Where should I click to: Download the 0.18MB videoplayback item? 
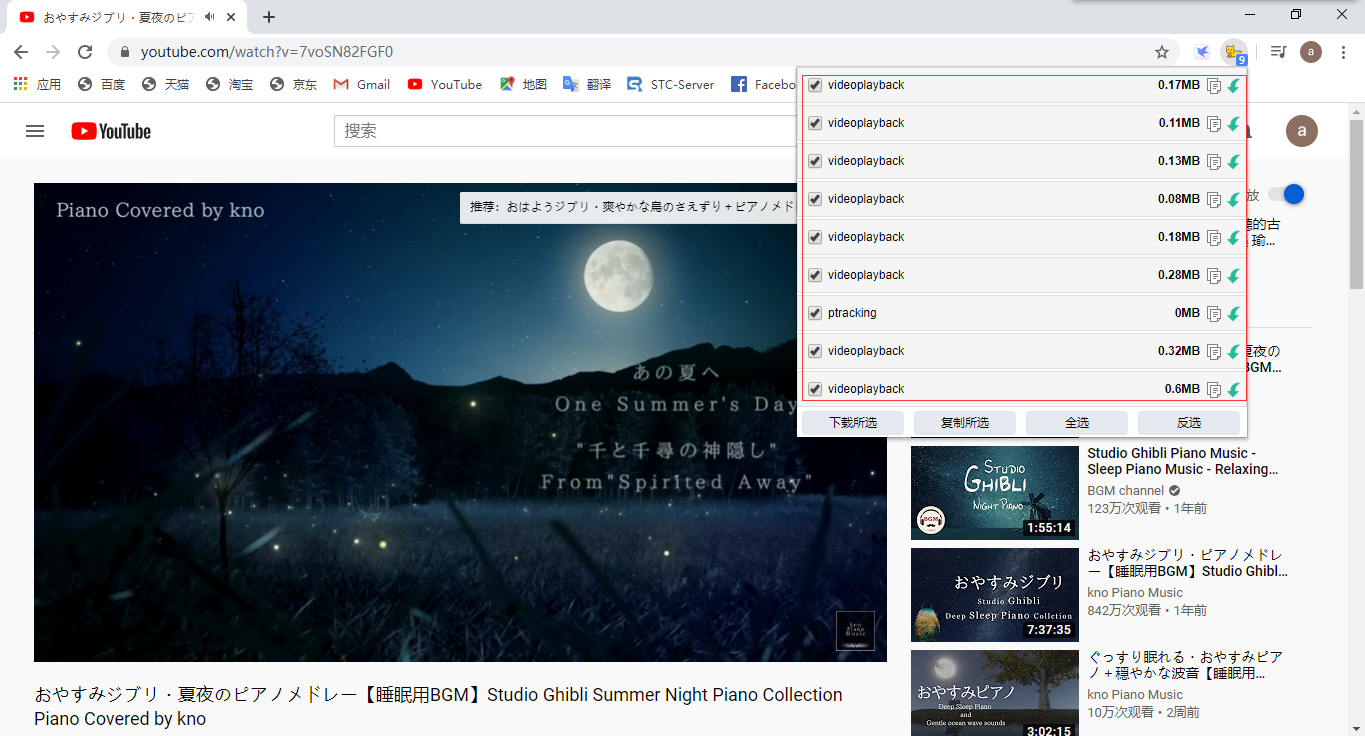click(1234, 238)
